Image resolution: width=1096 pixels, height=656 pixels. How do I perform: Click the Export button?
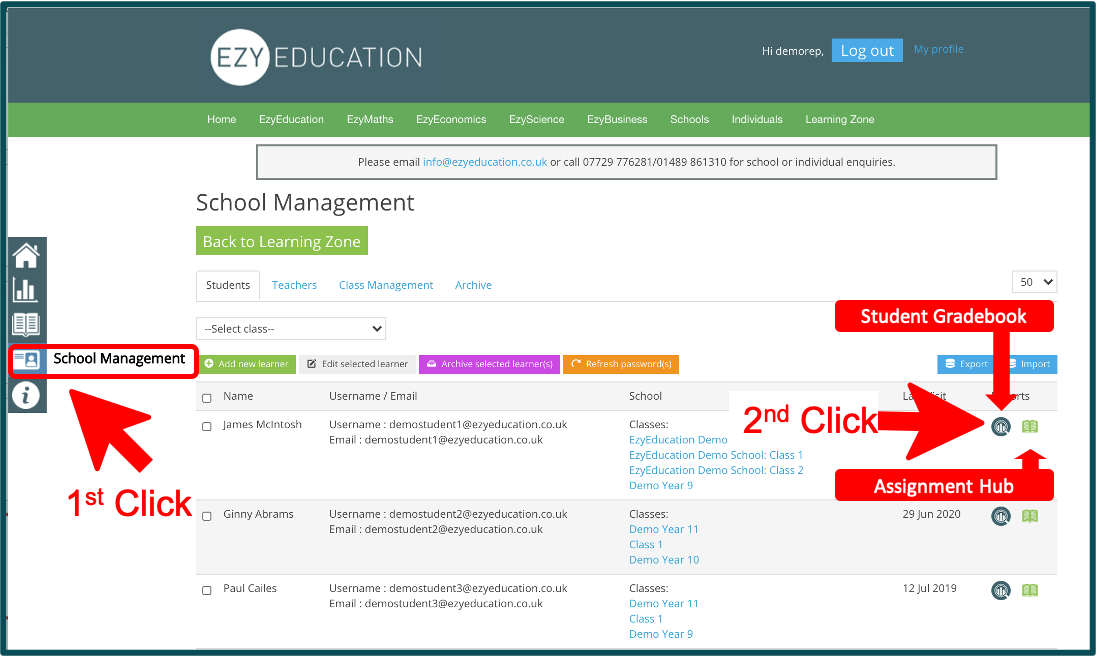965,364
